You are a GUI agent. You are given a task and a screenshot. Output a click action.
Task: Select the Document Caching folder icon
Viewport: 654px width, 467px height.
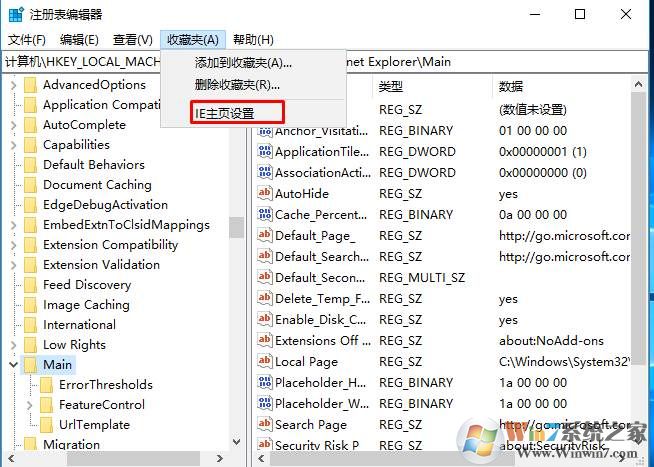(x=30, y=185)
